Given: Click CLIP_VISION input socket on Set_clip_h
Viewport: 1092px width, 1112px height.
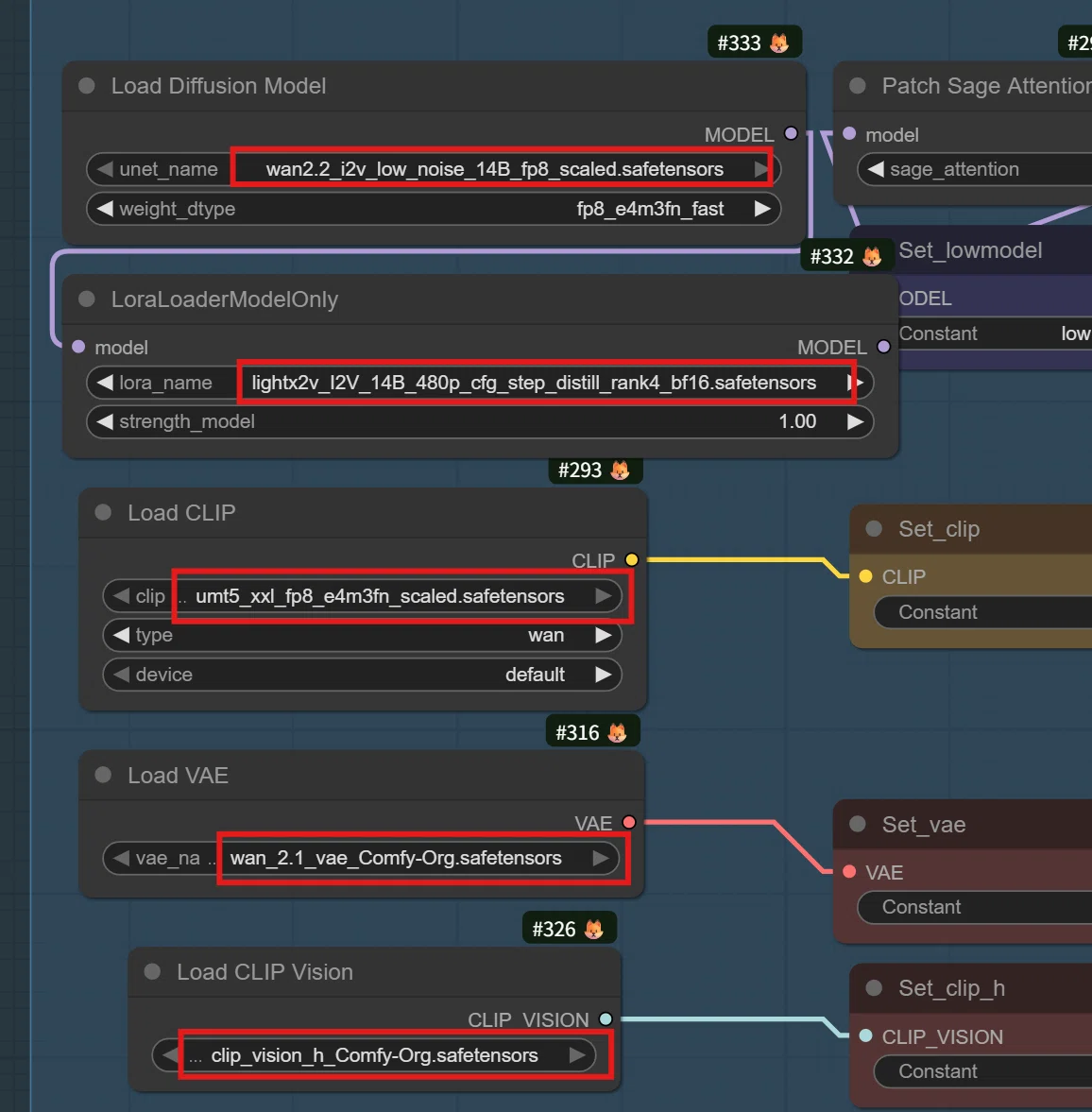Looking at the screenshot, I should [x=865, y=1035].
